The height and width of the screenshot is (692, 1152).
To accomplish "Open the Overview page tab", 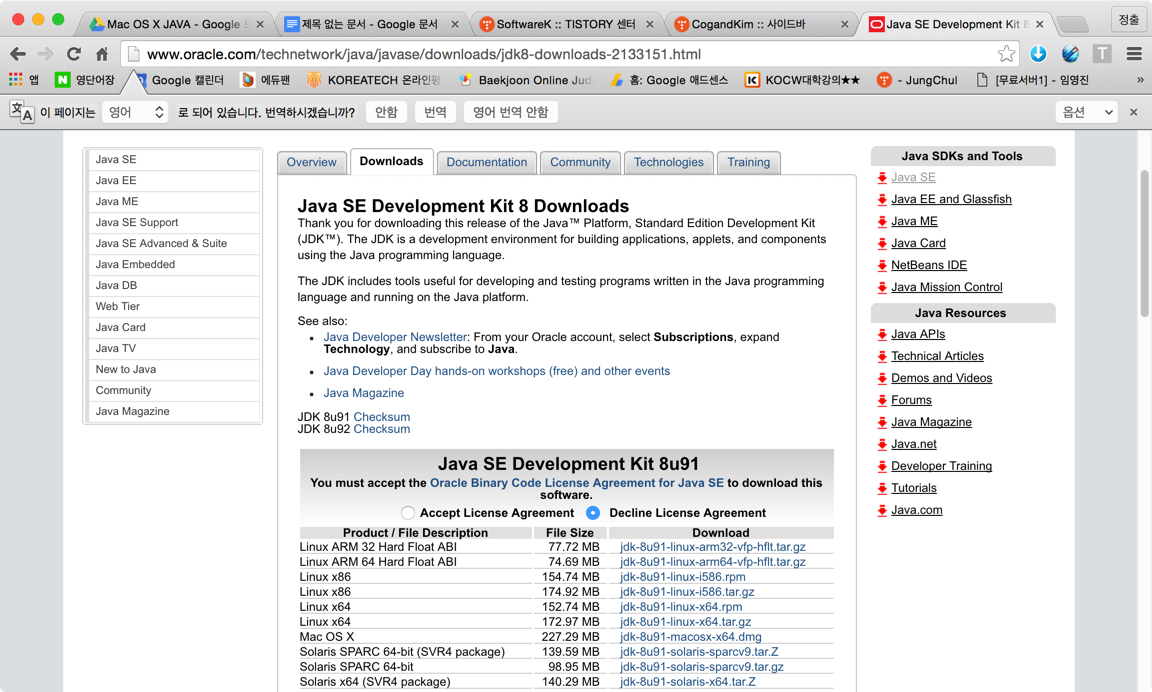I will coord(312,162).
